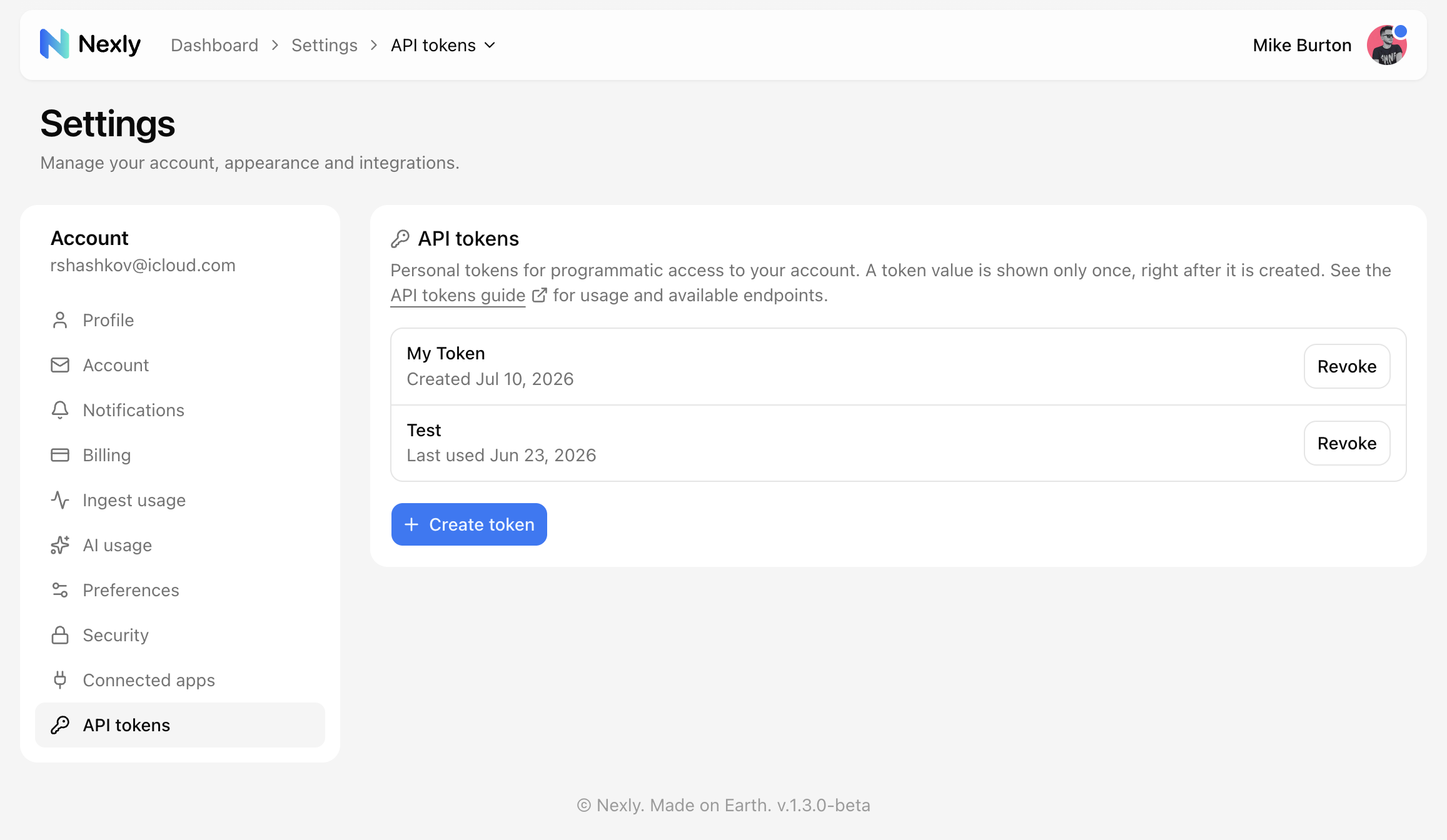Expand the API tokens breadcrumb dropdown arrow
1447x840 pixels.
(x=490, y=45)
